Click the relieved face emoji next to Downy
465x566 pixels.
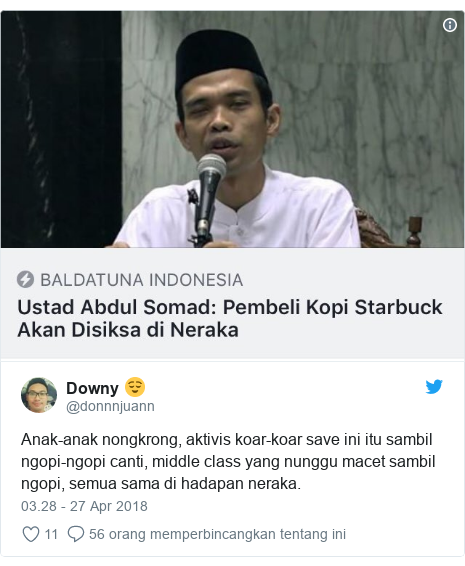pos(135,387)
